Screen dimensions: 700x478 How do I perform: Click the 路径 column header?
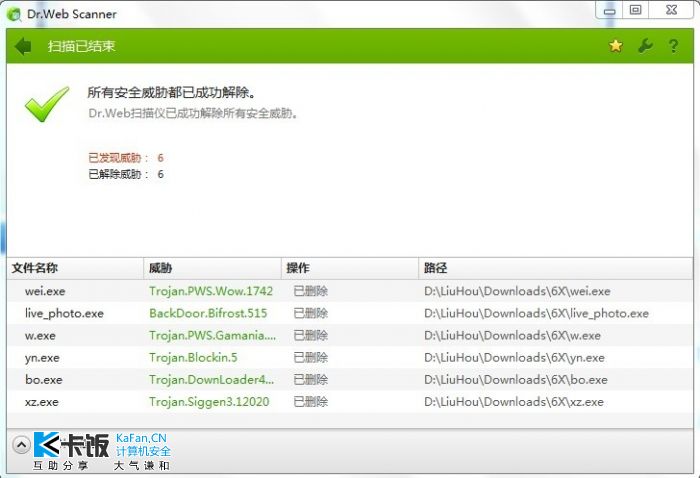coord(435,268)
